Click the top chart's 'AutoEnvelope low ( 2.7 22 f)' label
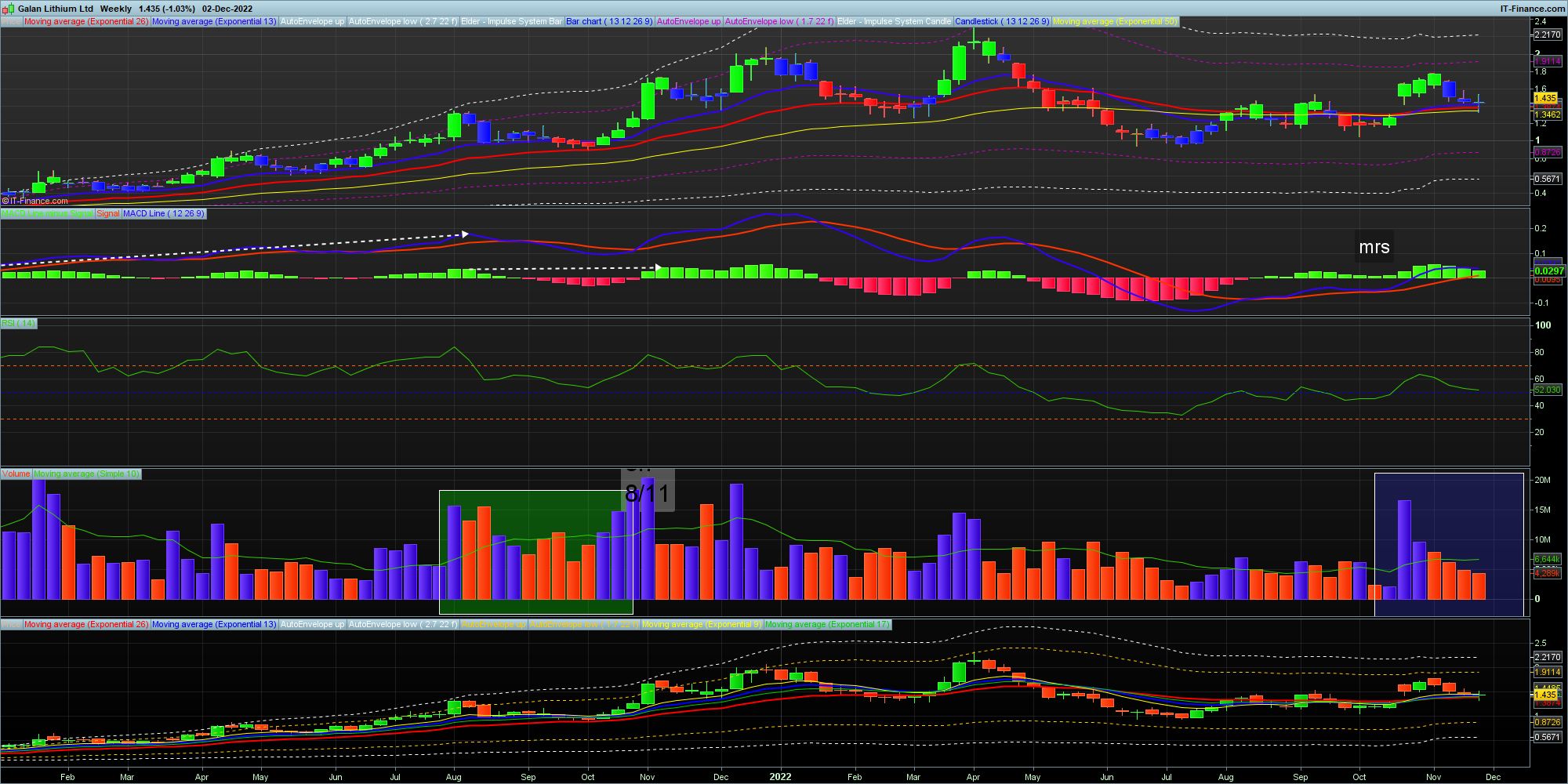 (x=402, y=21)
